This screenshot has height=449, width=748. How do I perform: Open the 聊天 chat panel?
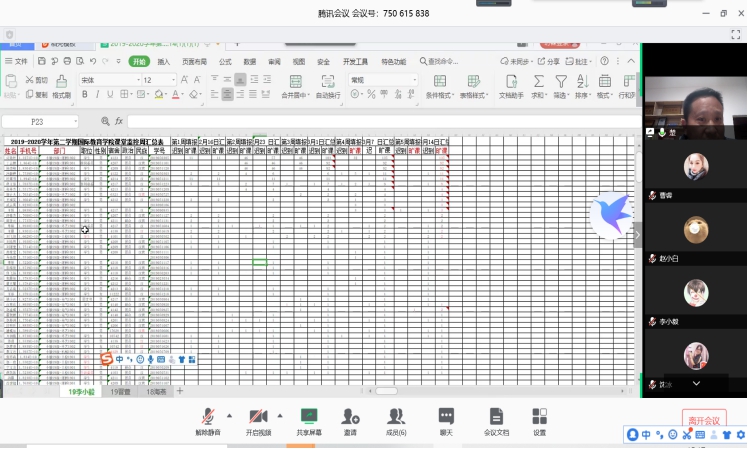click(x=446, y=420)
